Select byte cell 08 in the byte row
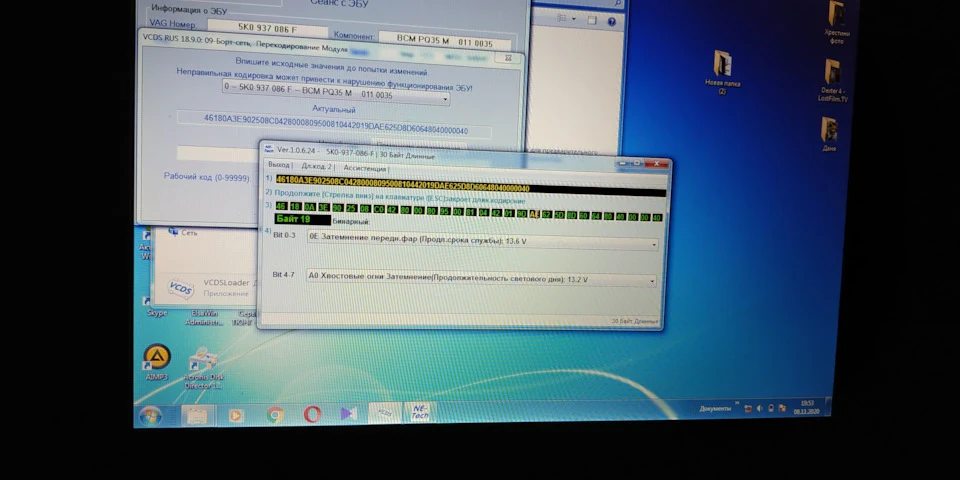 tap(366, 209)
